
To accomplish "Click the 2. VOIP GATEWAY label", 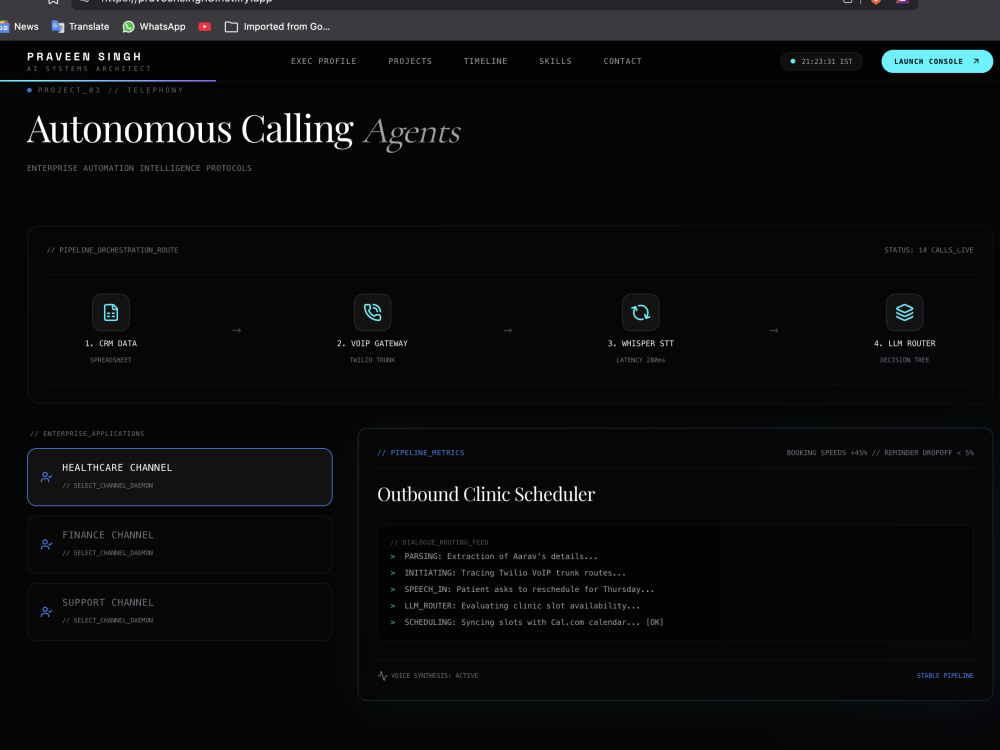I will point(372,343).
